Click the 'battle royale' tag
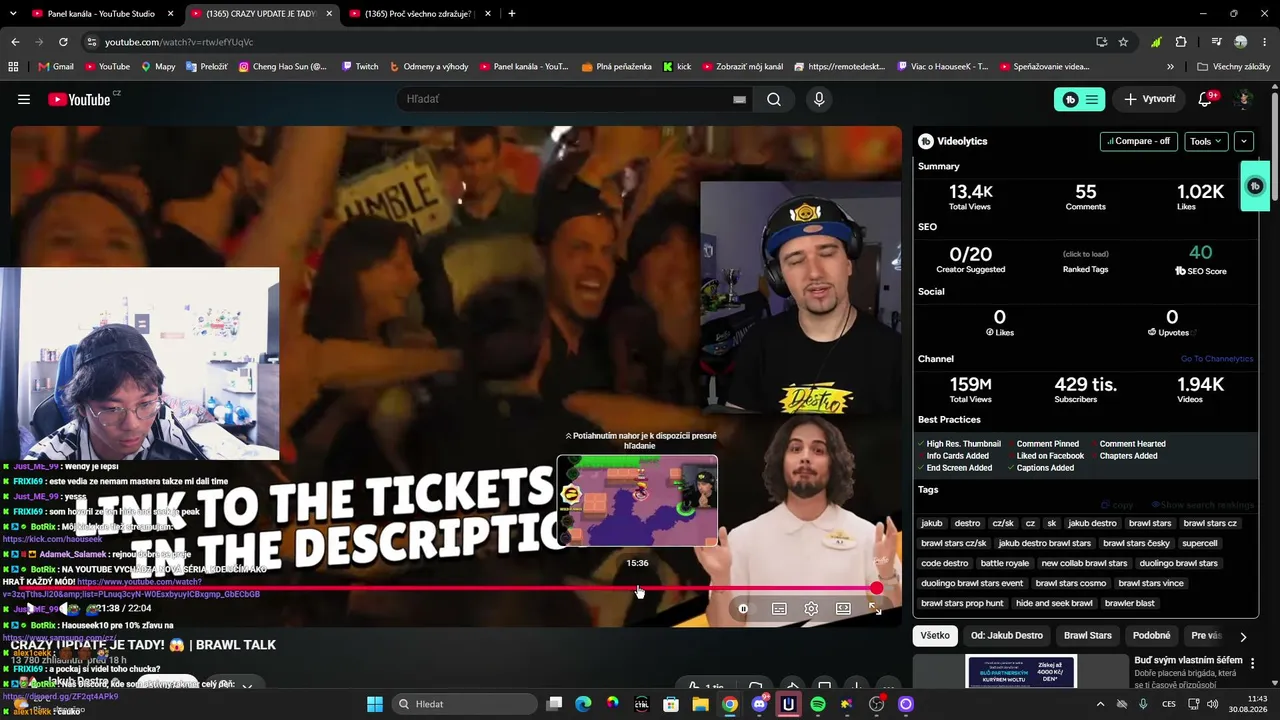The height and width of the screenshot is (720, 1280). [1004, 563]
